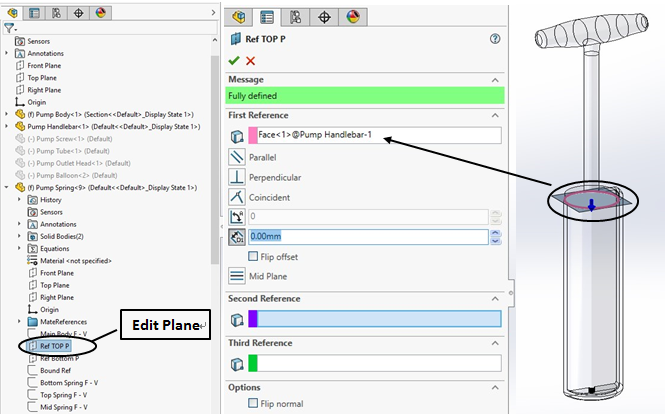Click the Second Reference purple selection box
Image resolution: width=665 pixels, height=419 pixels.
pos(374,319)
